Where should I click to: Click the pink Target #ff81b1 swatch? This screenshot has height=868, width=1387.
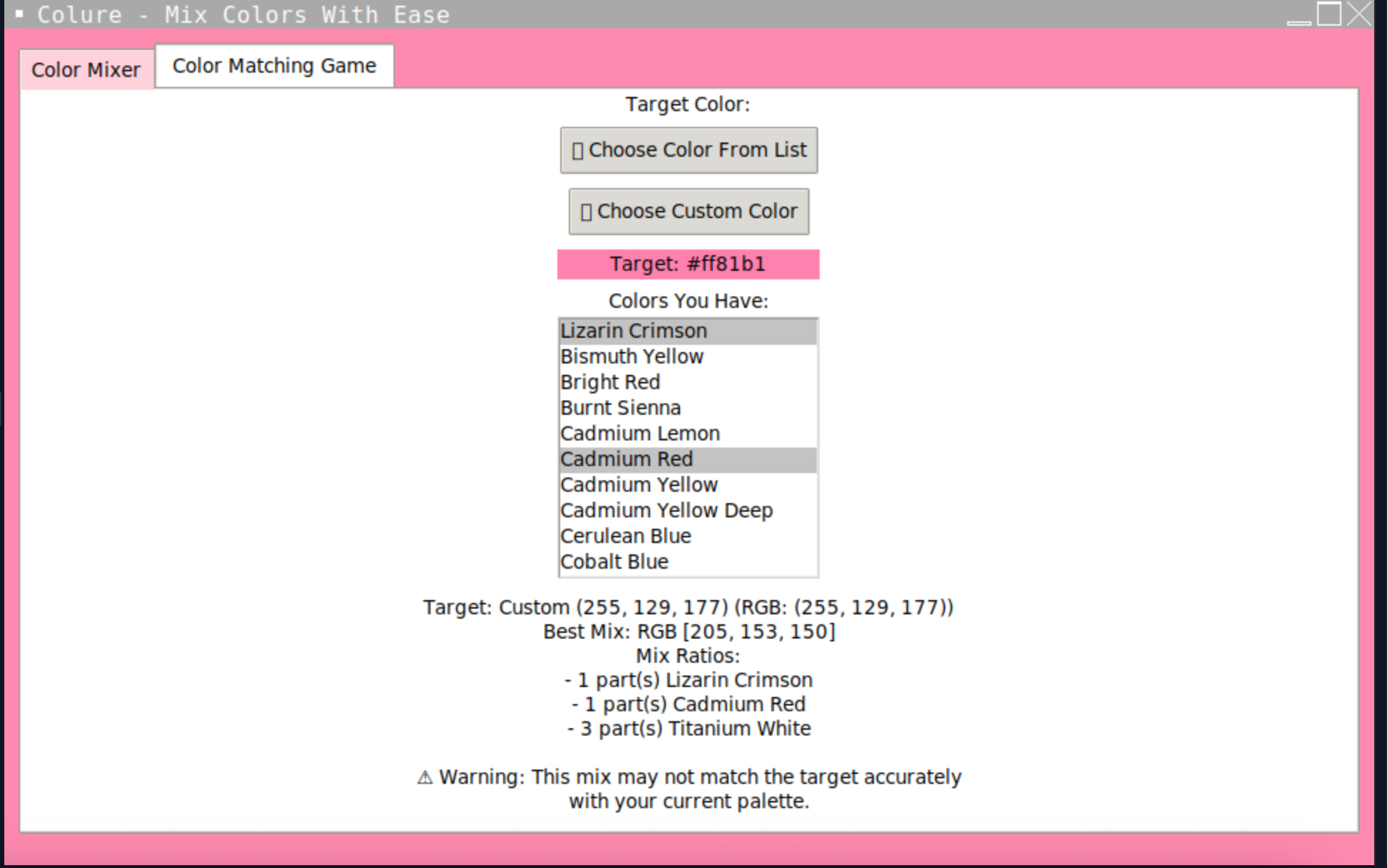tap(688, 264)
